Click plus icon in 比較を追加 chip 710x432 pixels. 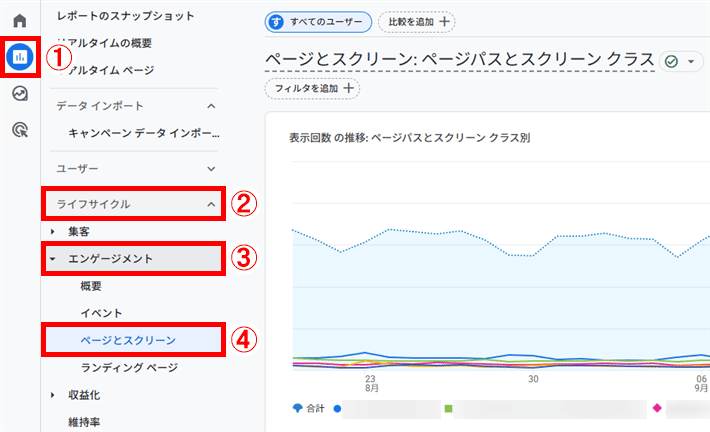(445, 21)
